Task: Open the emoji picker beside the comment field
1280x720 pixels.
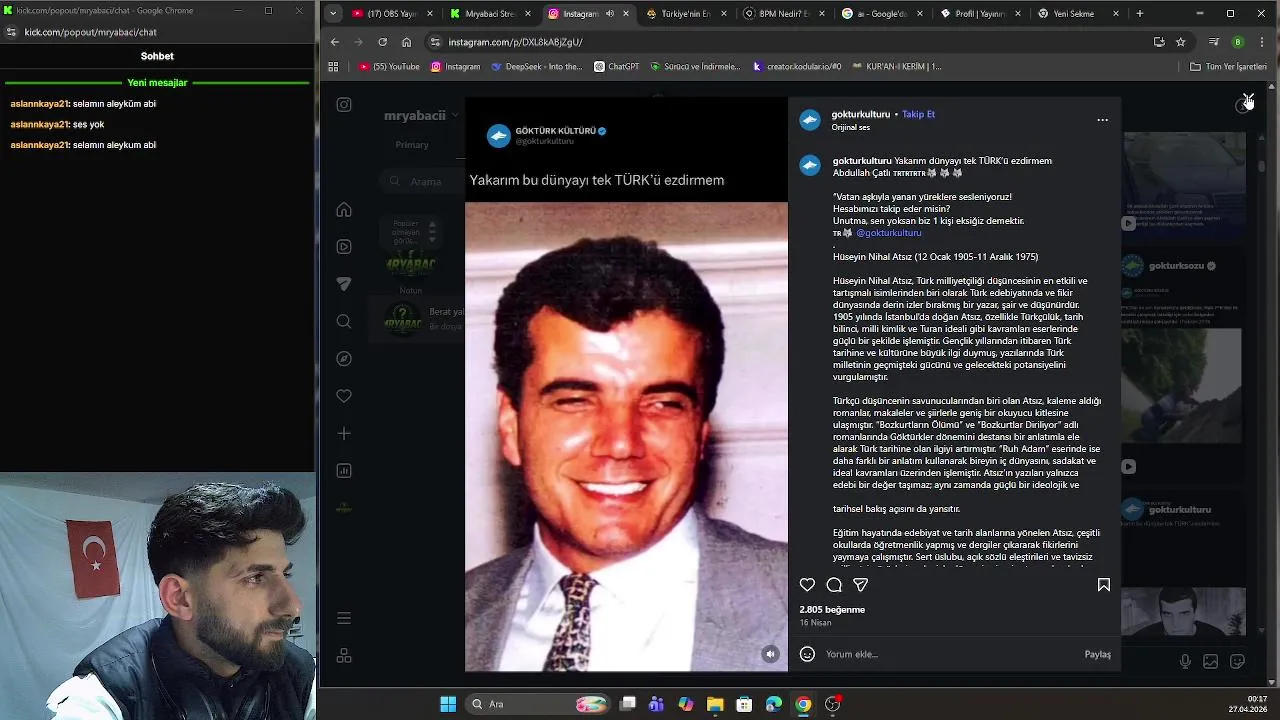Action: 807,654
